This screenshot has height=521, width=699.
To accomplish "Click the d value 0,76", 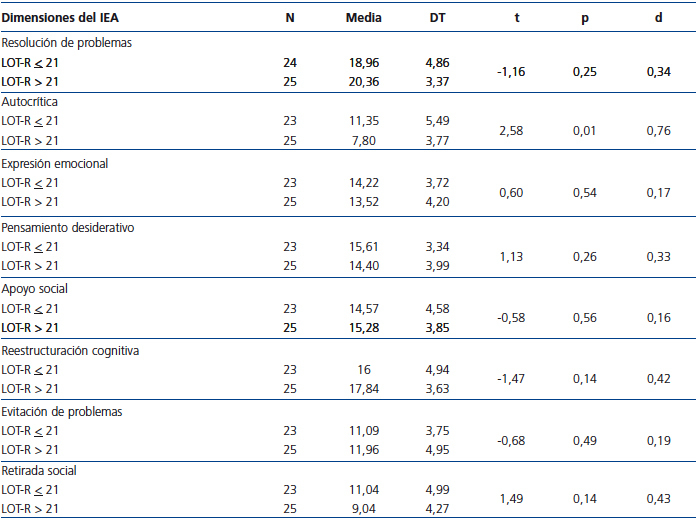I will coord(657,131).
